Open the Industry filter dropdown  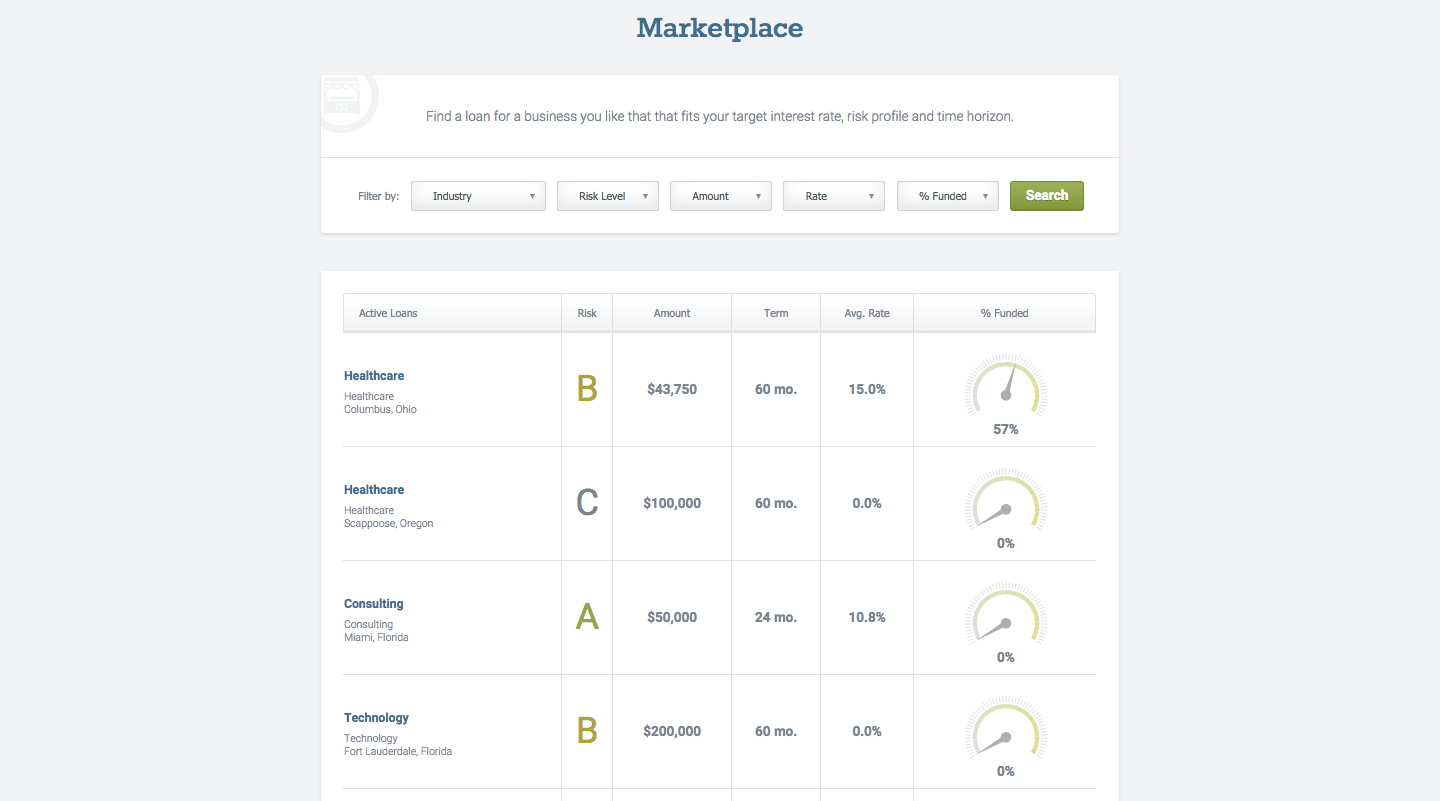pos(478,196)
